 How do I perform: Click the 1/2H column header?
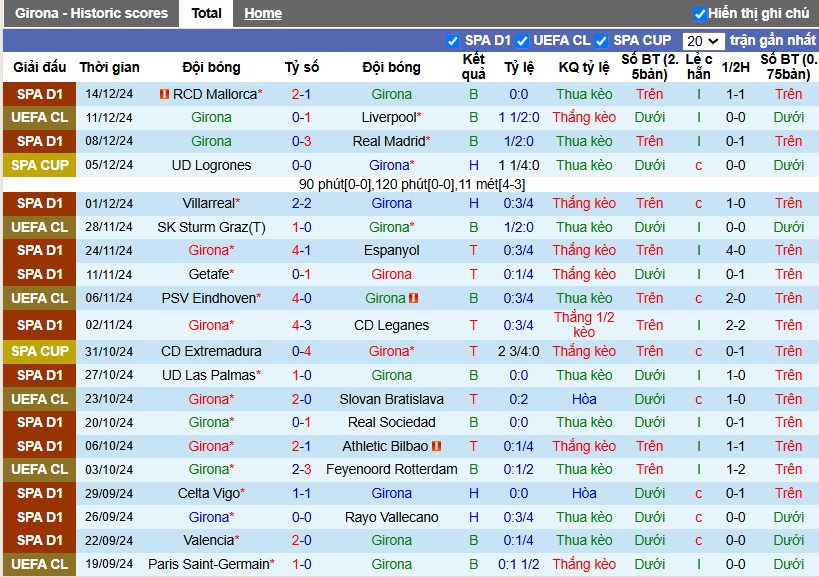pyautogui.click(x=735, y=67)
